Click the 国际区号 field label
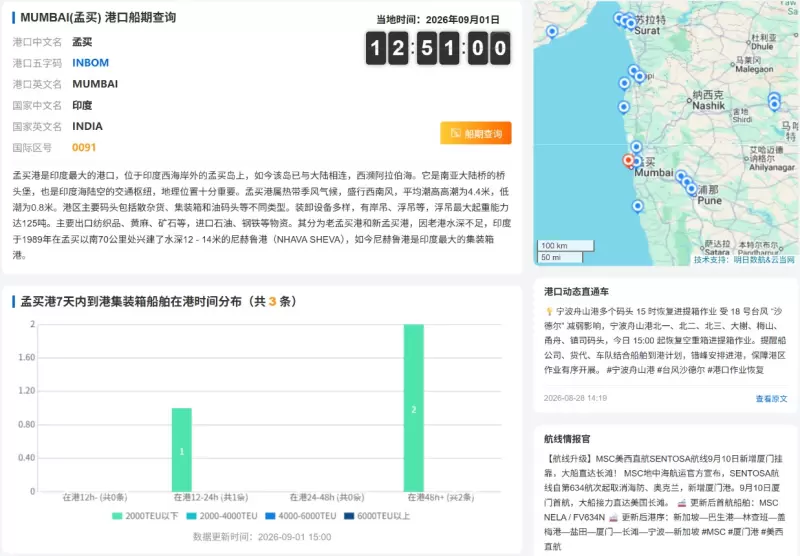Image resolution: width=800 pixels, height=556 pixels. (x=32, y=148)
